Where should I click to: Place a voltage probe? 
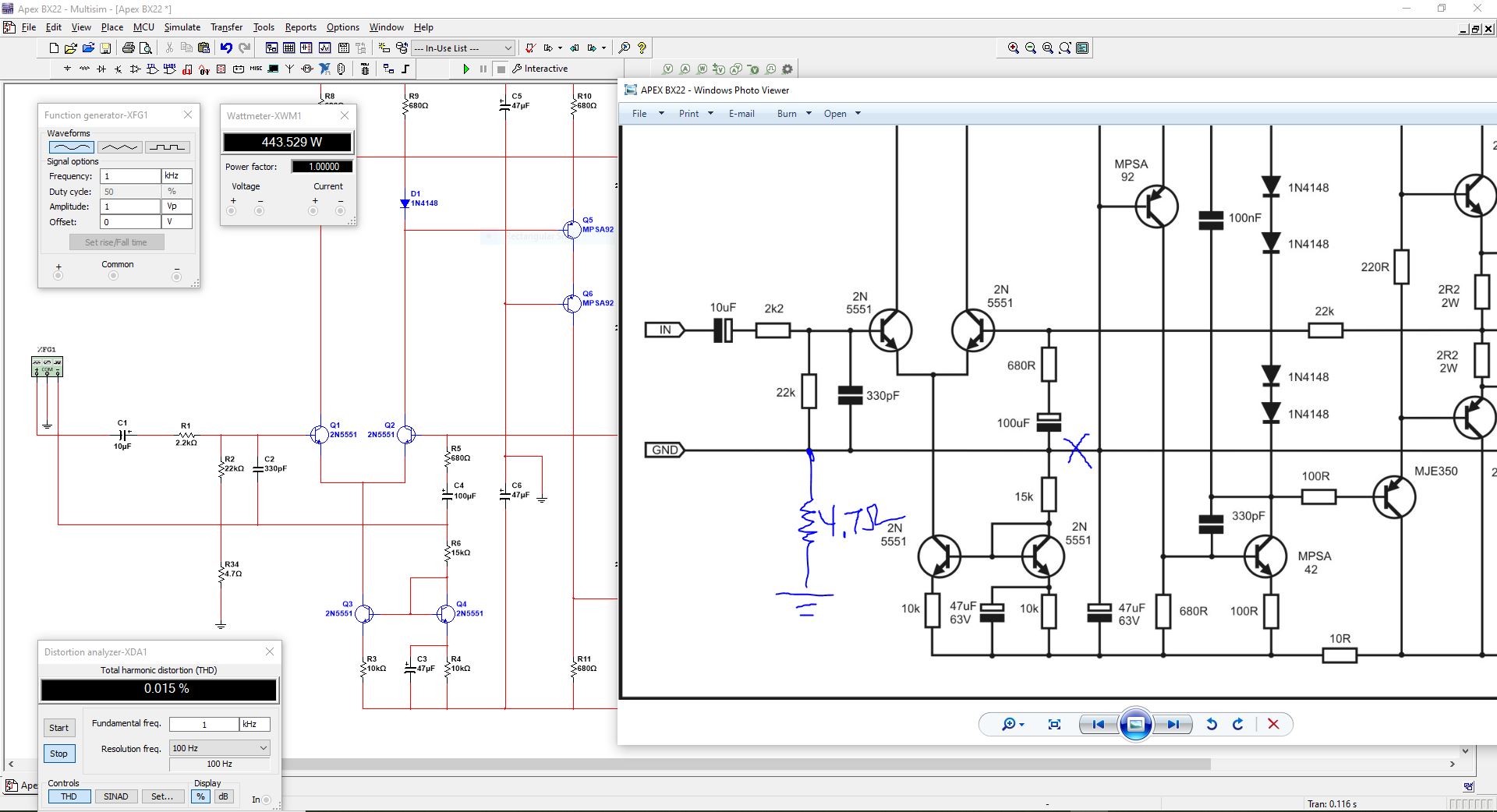(x=667, y=69)
